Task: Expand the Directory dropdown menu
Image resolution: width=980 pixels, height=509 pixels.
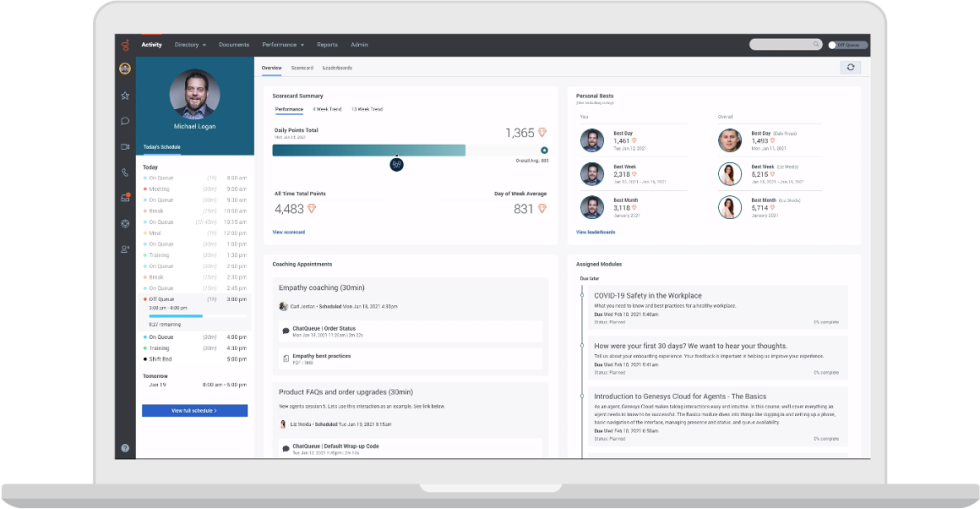Action: [189, 45]
